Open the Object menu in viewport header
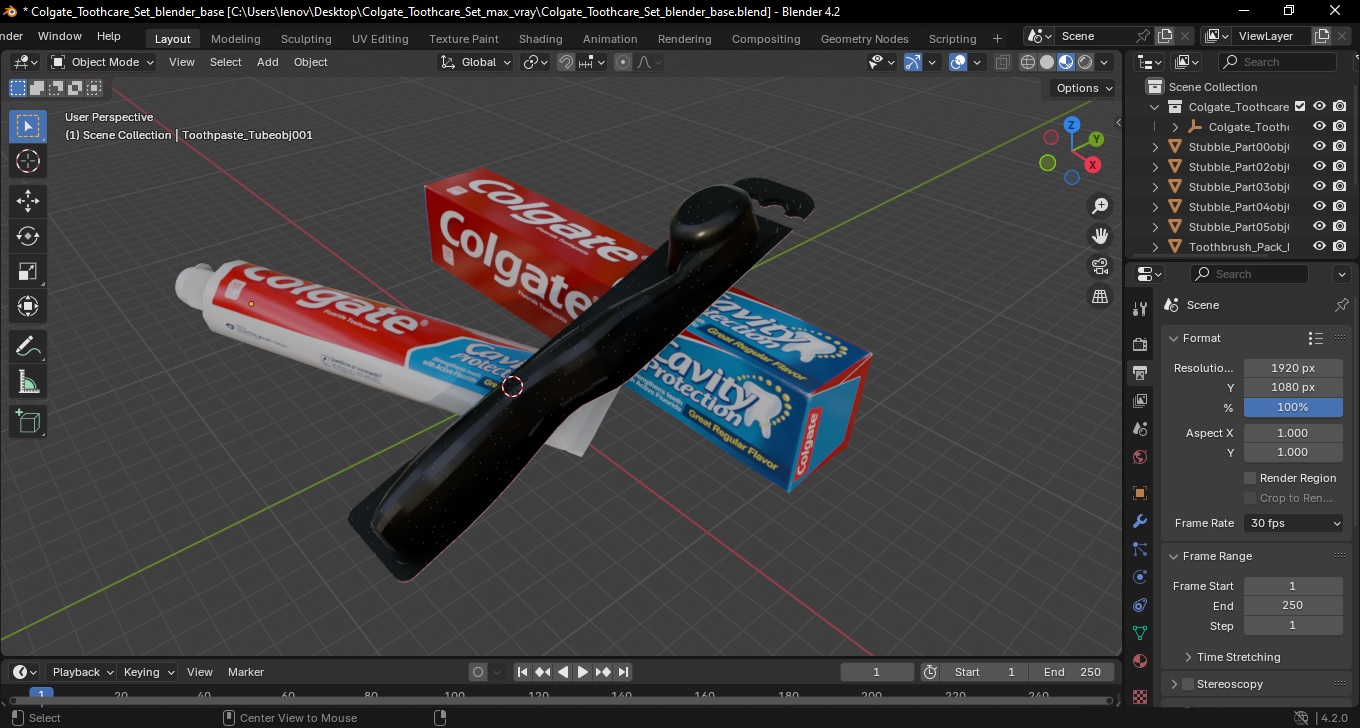This screenshot has width=1360, height=728. pyautogui.click(x=310, y=62)
